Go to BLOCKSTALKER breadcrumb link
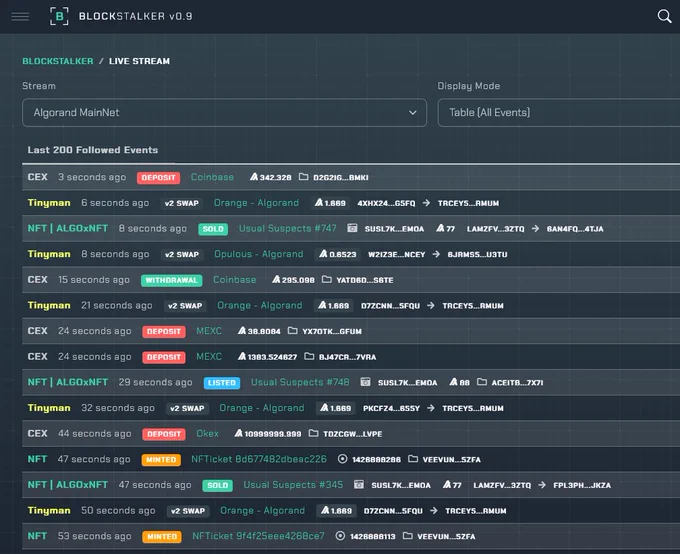This screenshot has width=680, height=554. click(58, 61)
